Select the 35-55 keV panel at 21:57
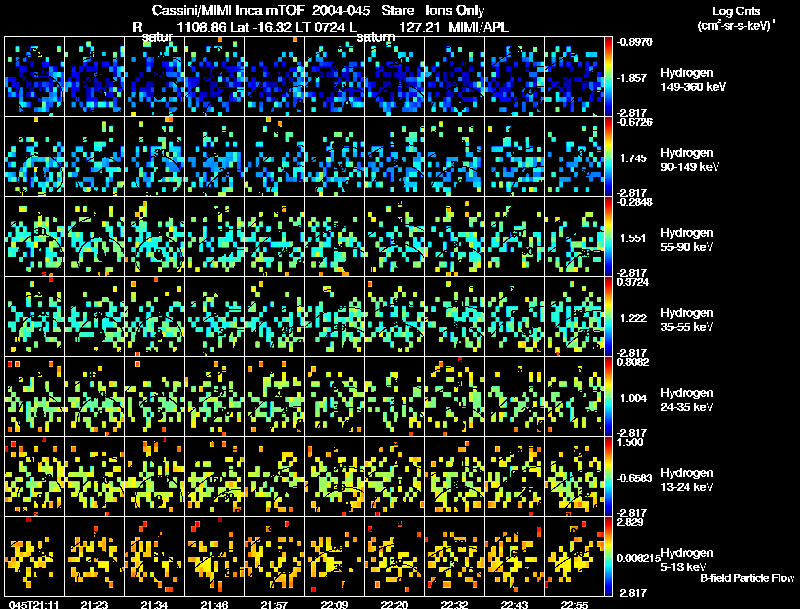Viewport: 800px width, 609px height. click(274, 317)
